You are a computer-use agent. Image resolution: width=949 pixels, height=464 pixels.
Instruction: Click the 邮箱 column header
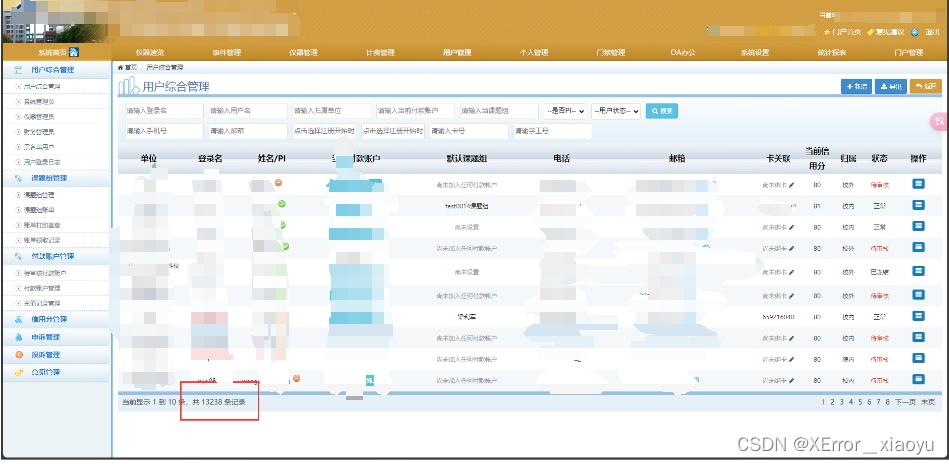(x=677, y=158)
